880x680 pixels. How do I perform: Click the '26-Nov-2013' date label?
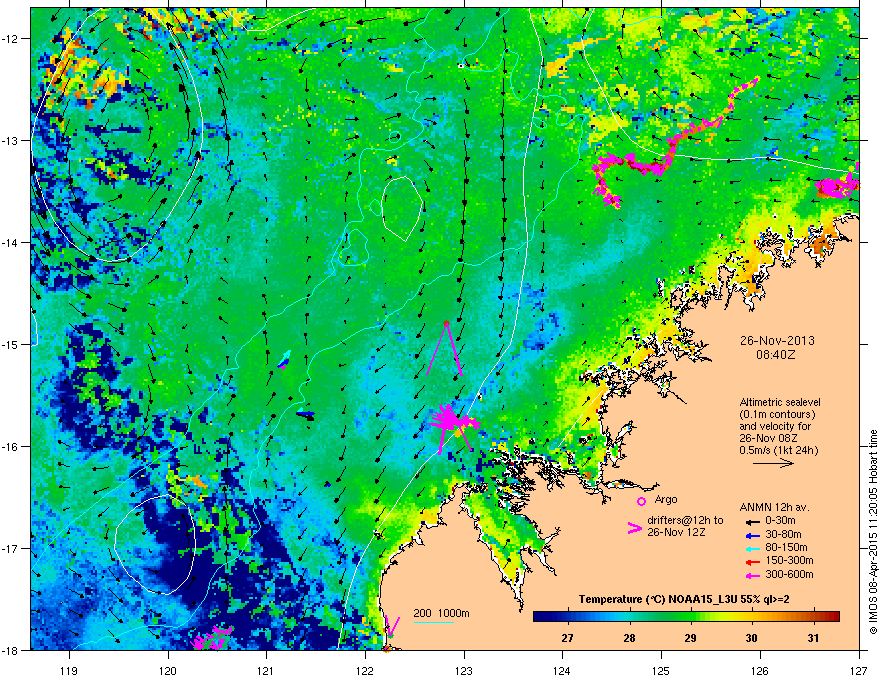pos(777,341)
